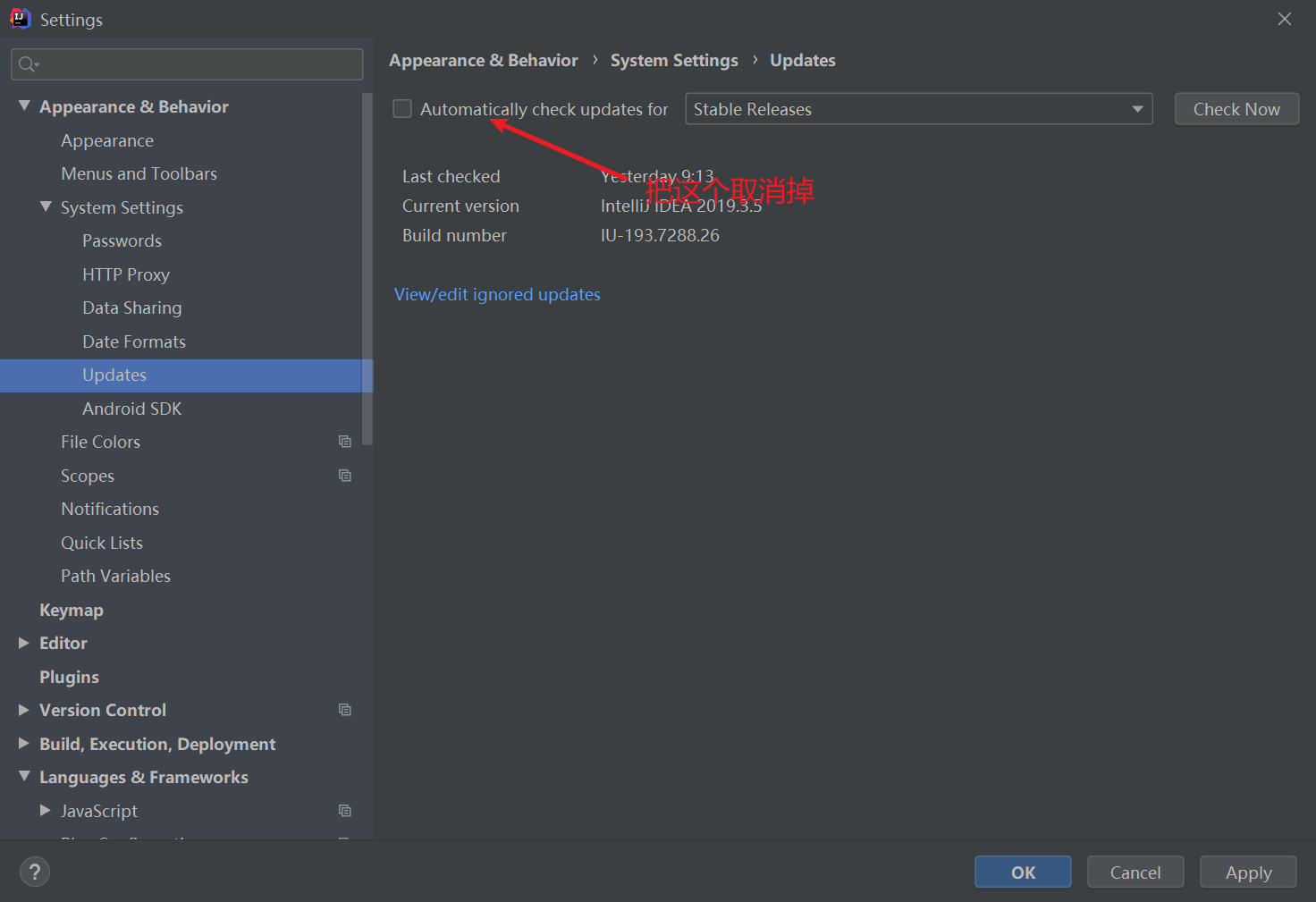The width and height of the screenshot is (1316, 902).
Task: Click the Build number label
Action: [x=454, y=235]
